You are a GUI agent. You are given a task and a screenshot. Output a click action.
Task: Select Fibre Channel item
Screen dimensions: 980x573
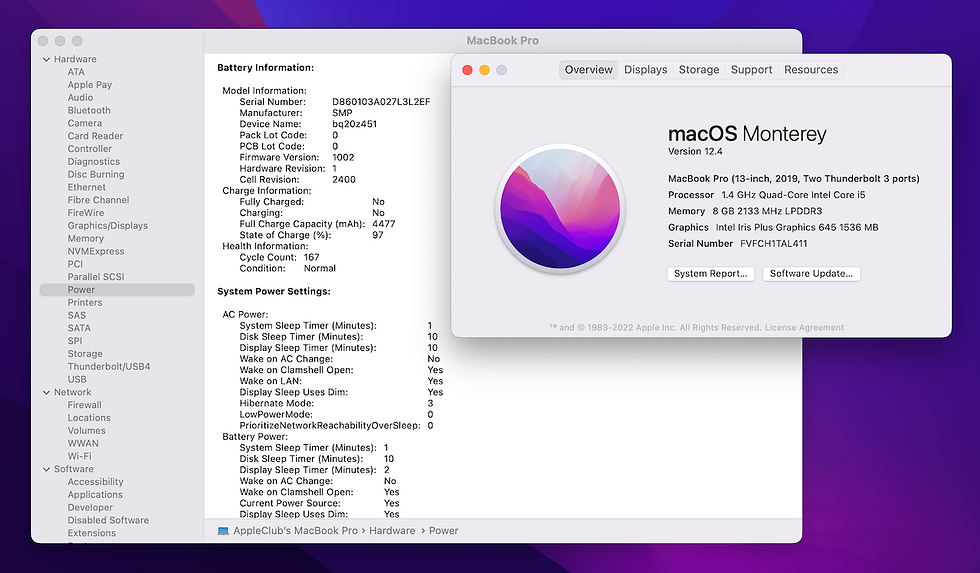(98, 200)
